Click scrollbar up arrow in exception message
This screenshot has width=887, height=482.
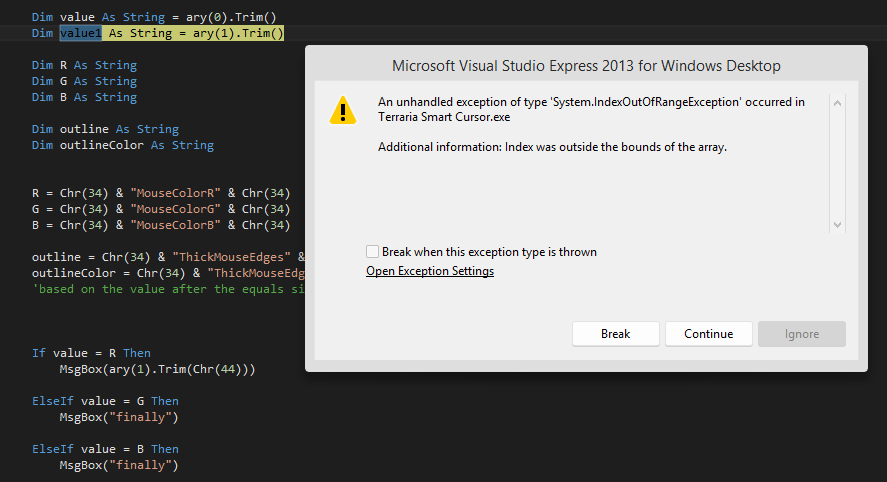pyautogui.click(x=837, y=103)
